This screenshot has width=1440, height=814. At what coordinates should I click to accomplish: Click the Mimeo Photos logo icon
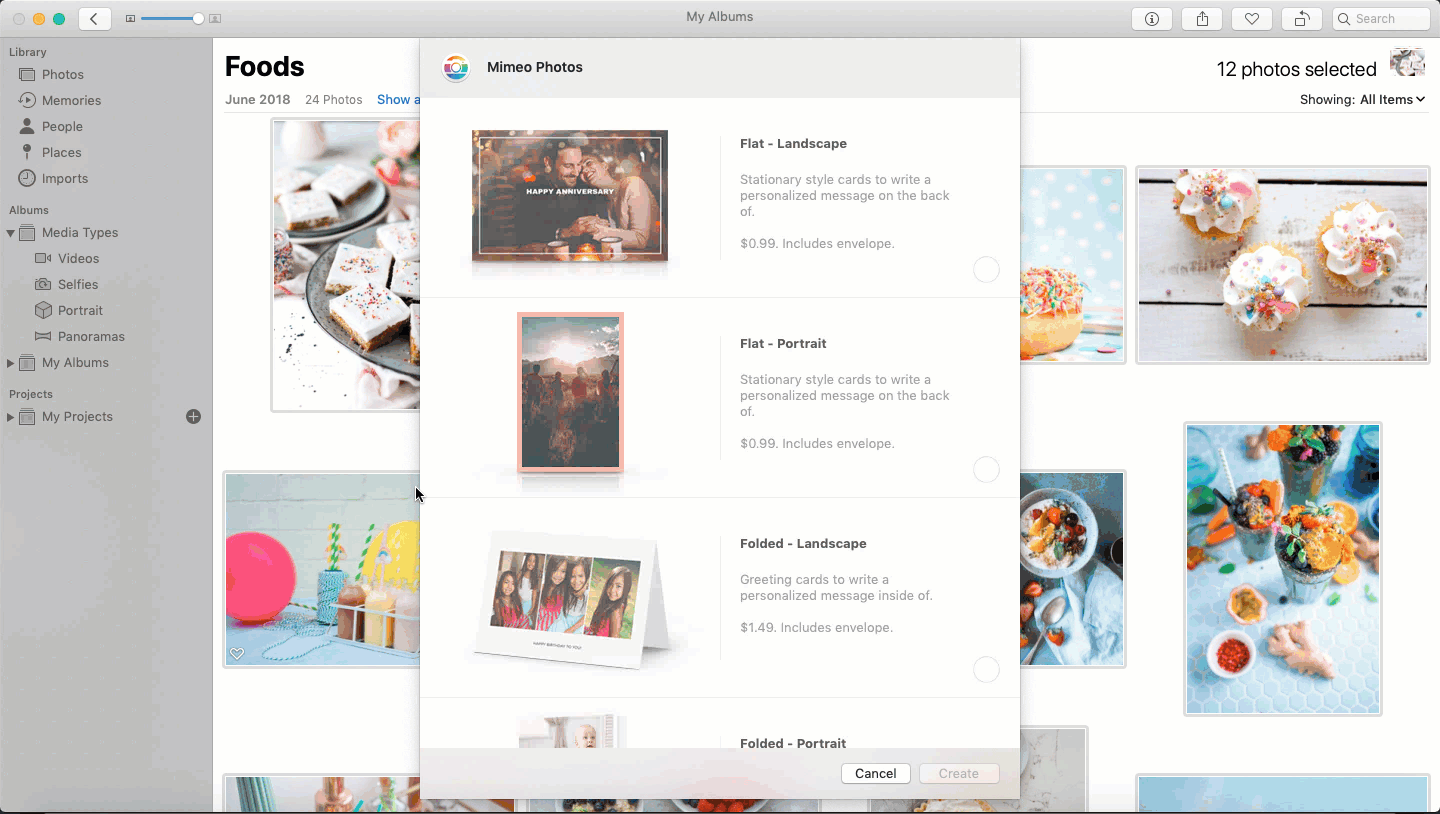coord(456,68)
